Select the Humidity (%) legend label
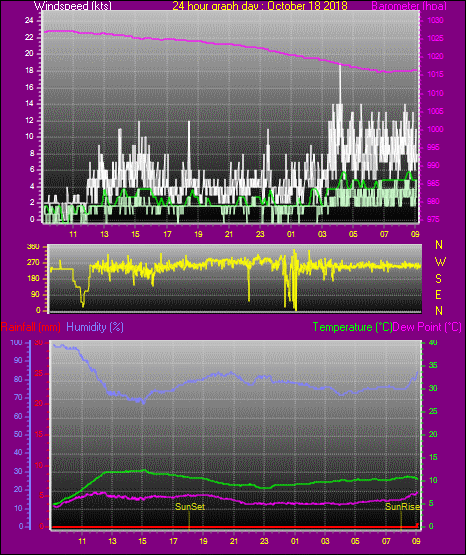Viewport: 466px width, 555px height. (95, 327)
